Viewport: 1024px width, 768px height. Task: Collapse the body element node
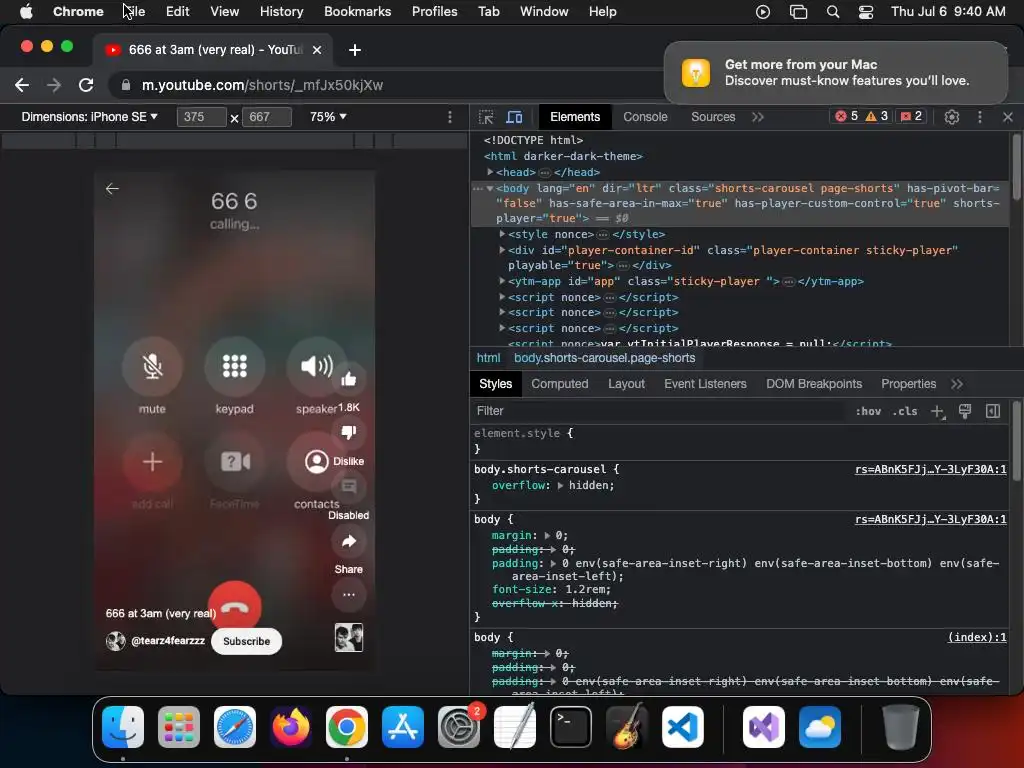coord(490,189)
